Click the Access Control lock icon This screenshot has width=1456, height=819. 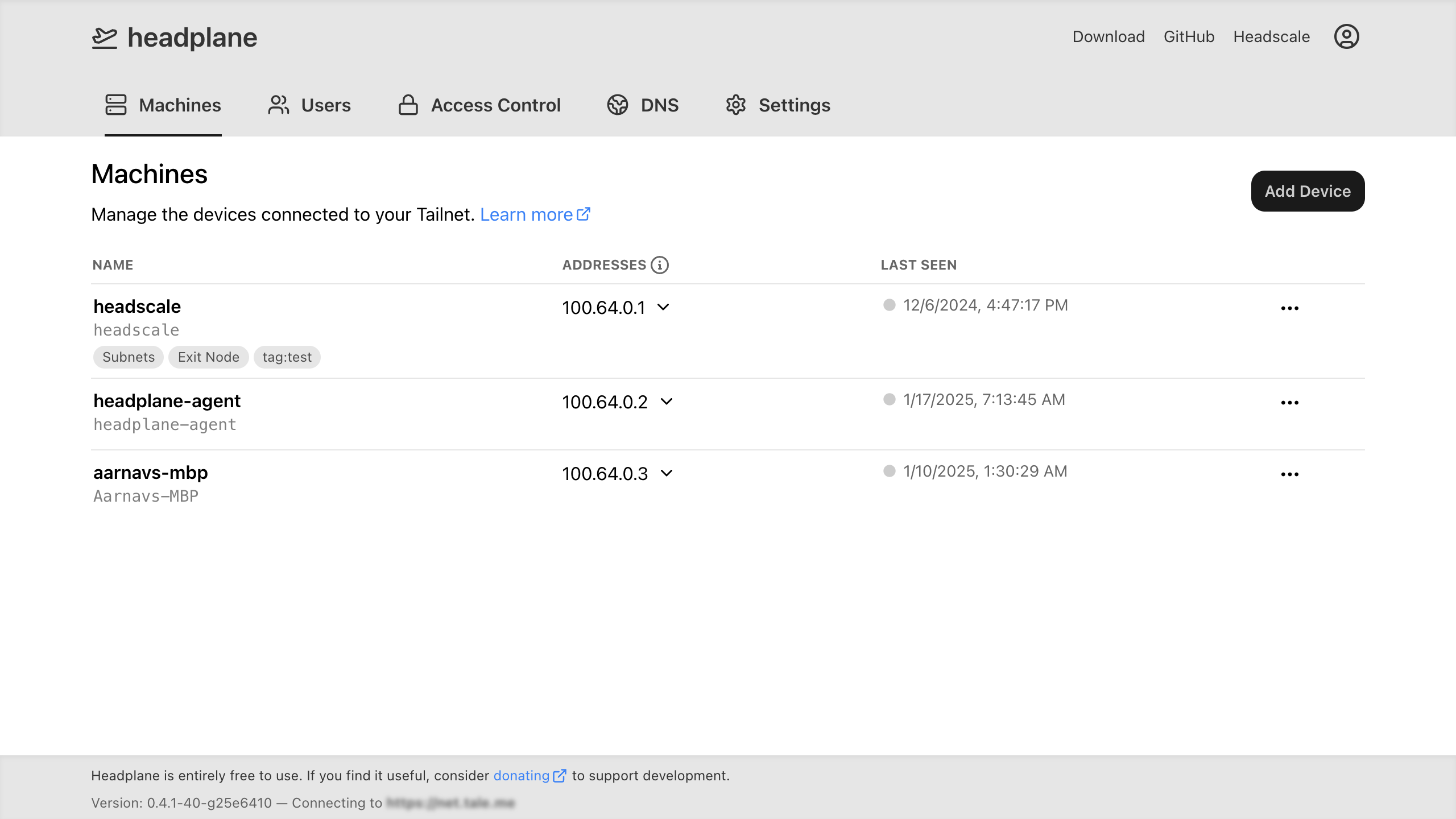(408, 105)
